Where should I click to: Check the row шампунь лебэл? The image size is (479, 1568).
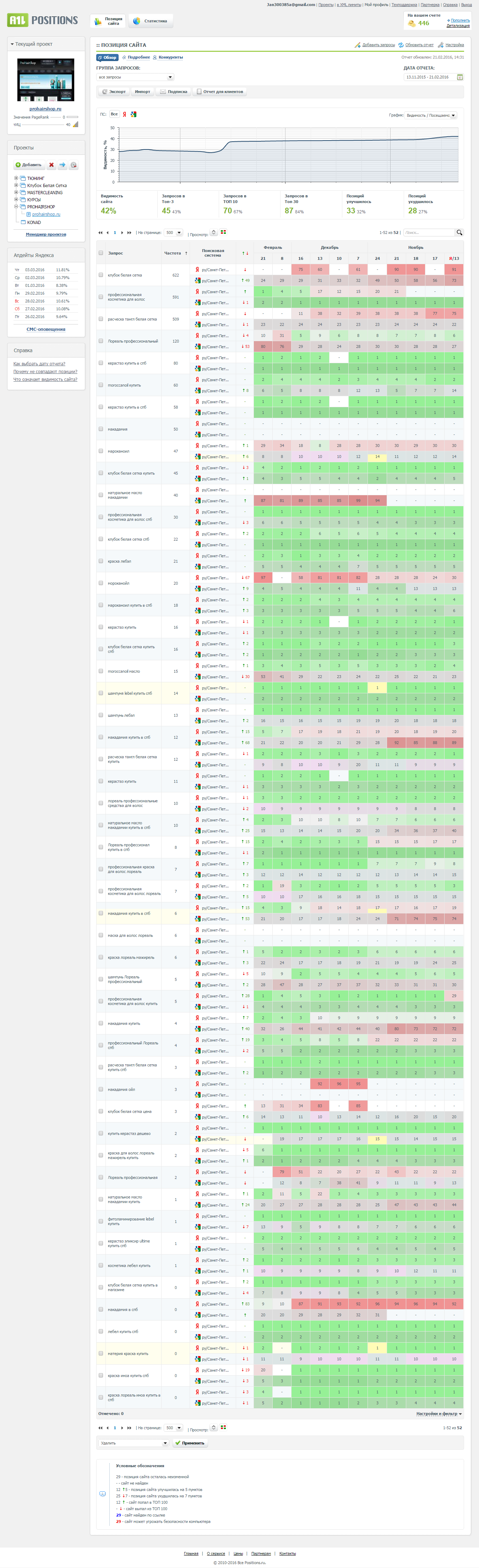pos(101,715)
